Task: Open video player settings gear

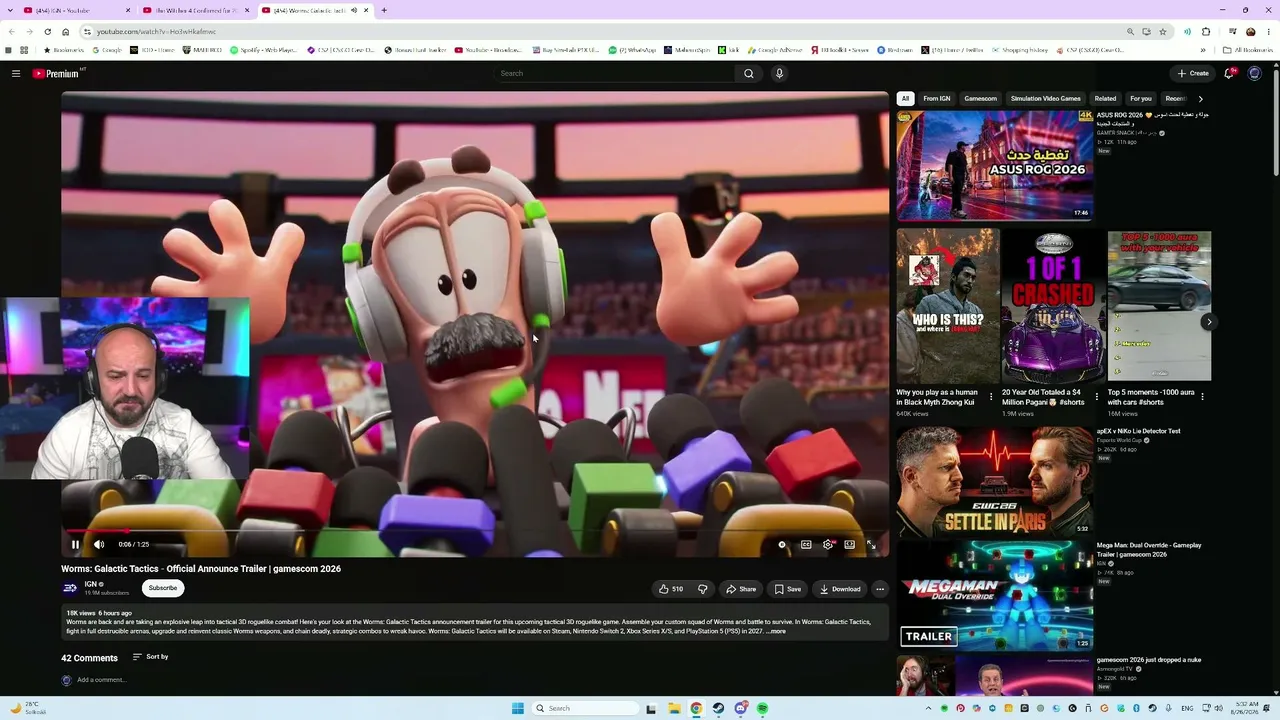Action: point(828,544)
